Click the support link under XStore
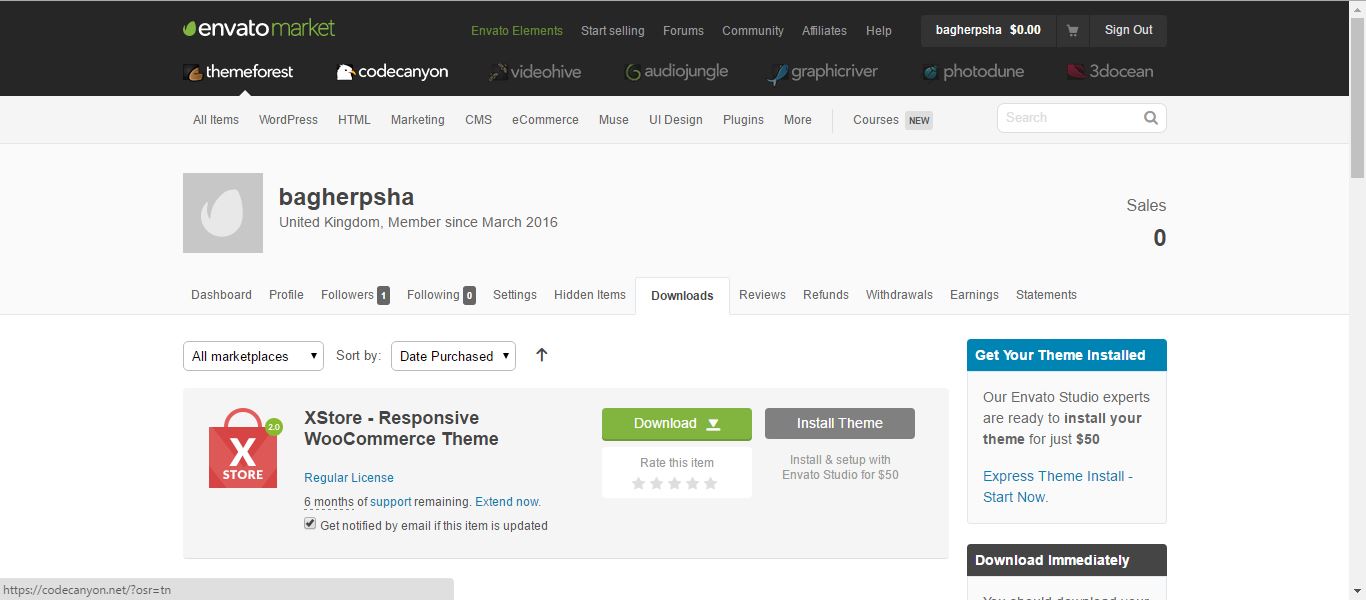The height and width of the screenshot is (600, 1366). [391, 502]
